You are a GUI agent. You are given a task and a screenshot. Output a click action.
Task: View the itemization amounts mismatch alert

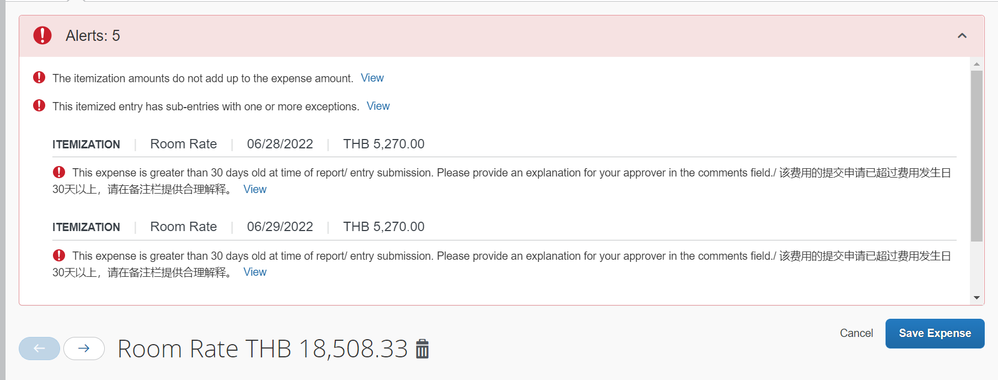(x=372, y=78)
